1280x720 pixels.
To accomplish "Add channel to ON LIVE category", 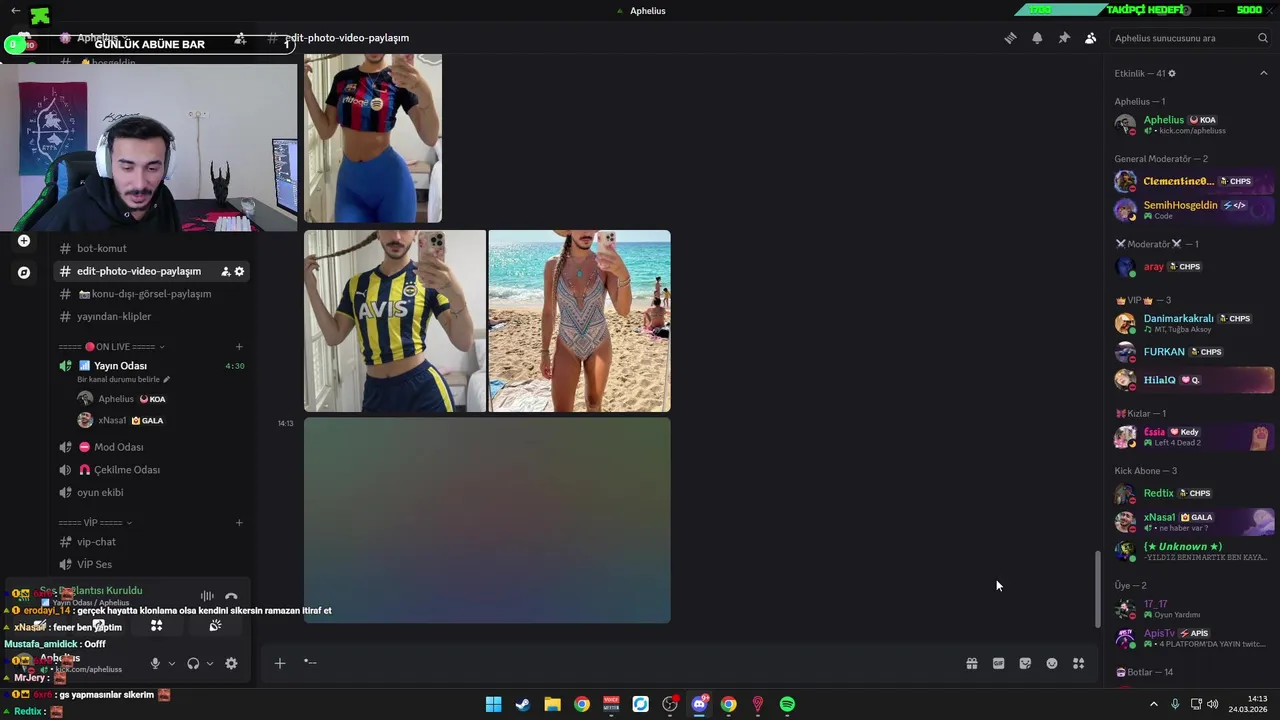I will click(239, 346).
